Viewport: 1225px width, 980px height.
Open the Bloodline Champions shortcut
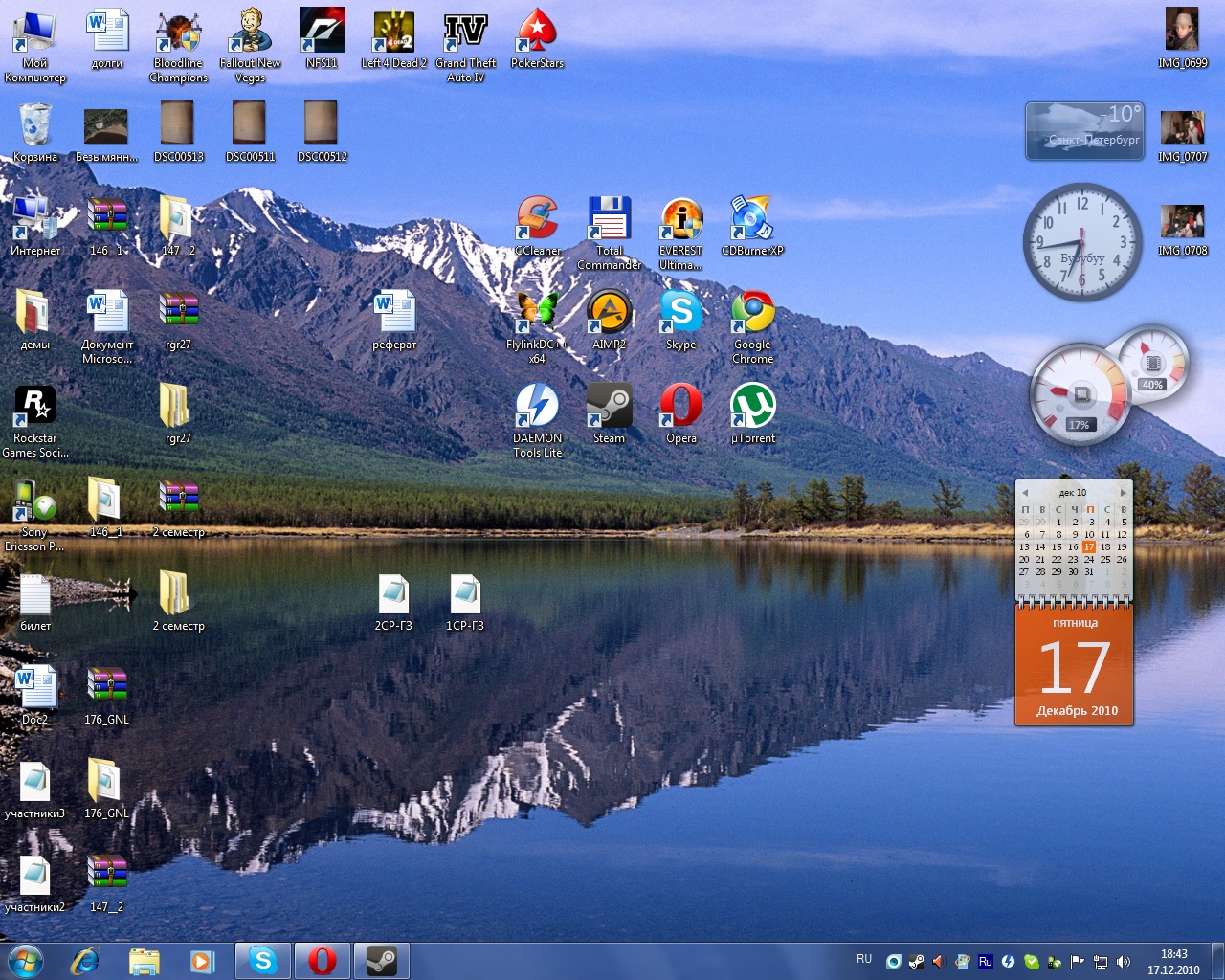coord(179,45)
